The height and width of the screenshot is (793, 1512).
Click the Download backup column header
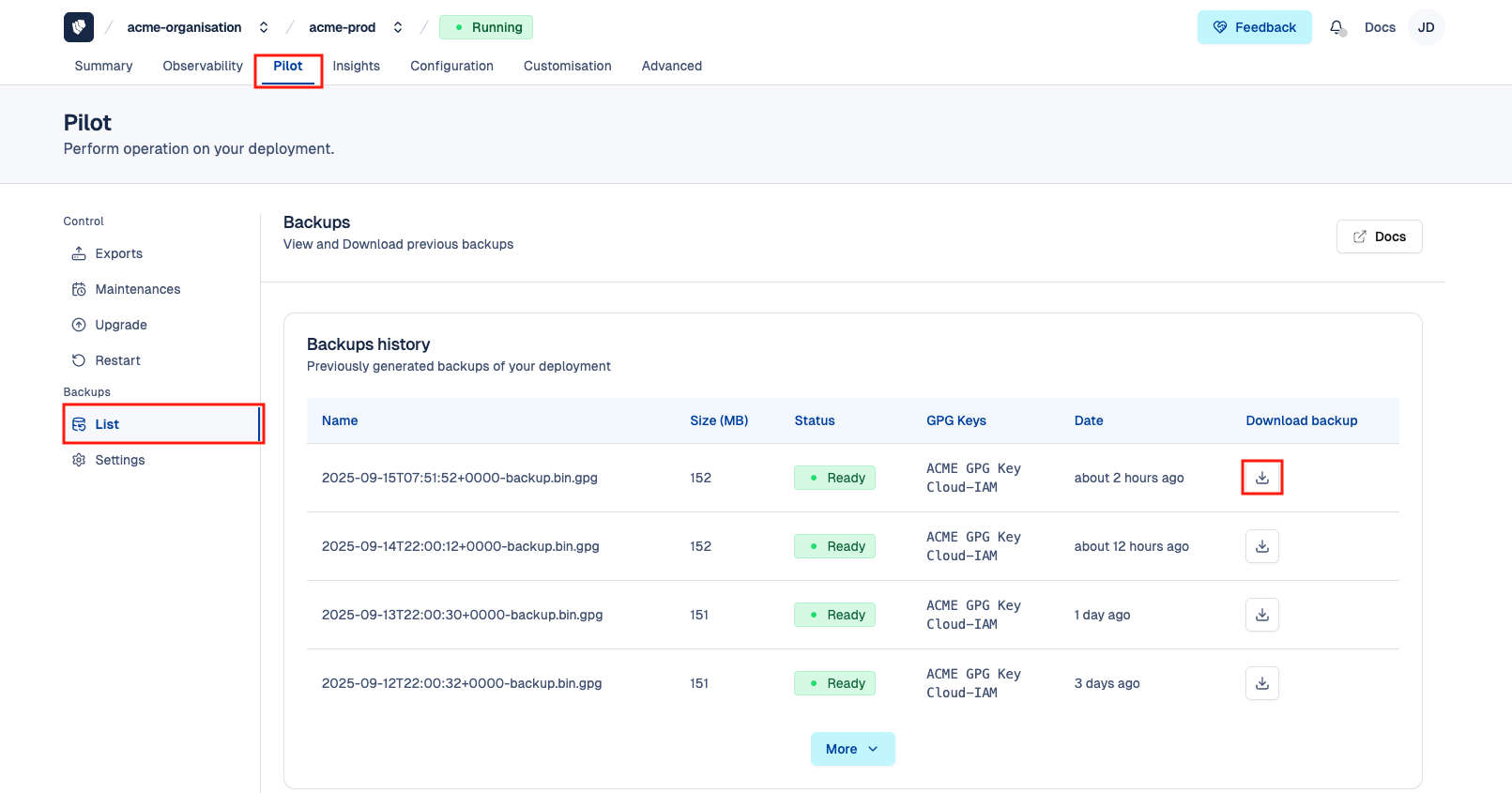(1302, 420)
